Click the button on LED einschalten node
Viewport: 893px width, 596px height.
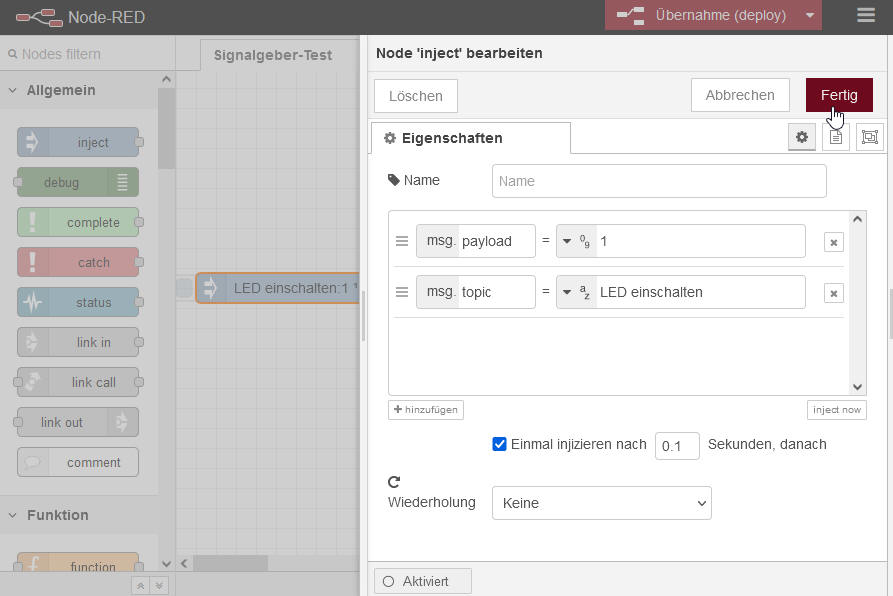coord(184,288)
